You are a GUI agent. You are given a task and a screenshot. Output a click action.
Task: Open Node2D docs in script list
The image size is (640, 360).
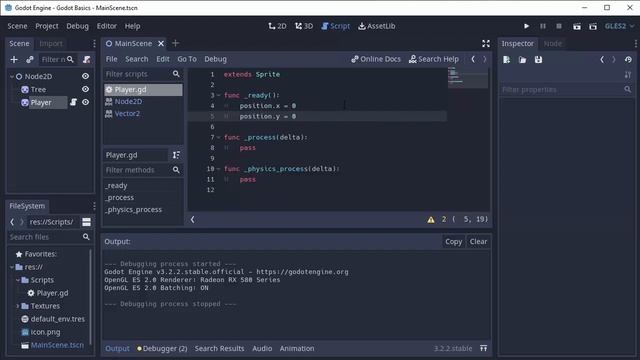click(128, 102)
